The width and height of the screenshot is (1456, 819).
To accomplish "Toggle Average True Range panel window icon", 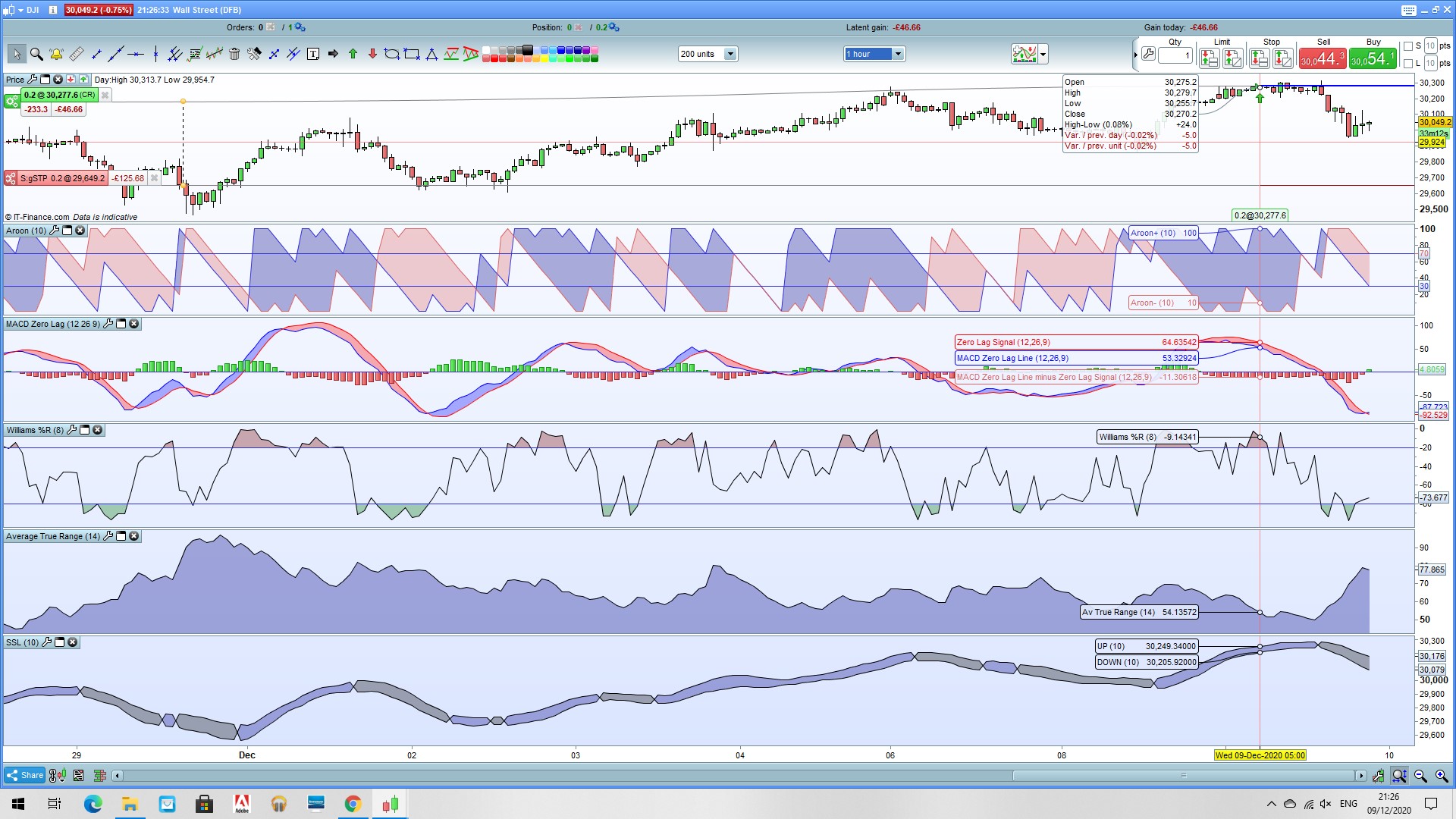I will (x=121, y=536).
